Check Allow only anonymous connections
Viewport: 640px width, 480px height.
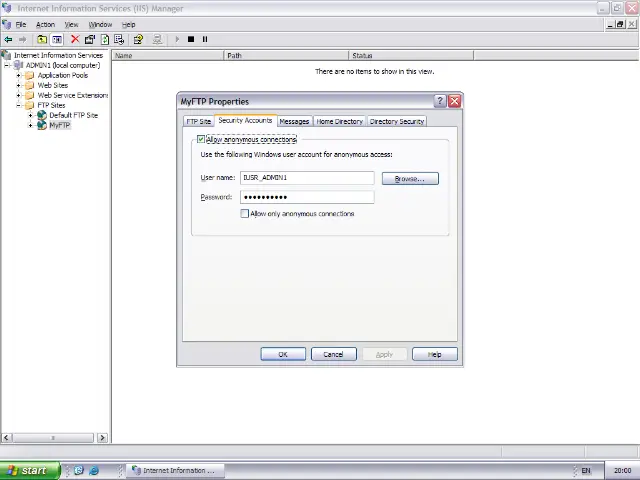(x=244, y=213)
